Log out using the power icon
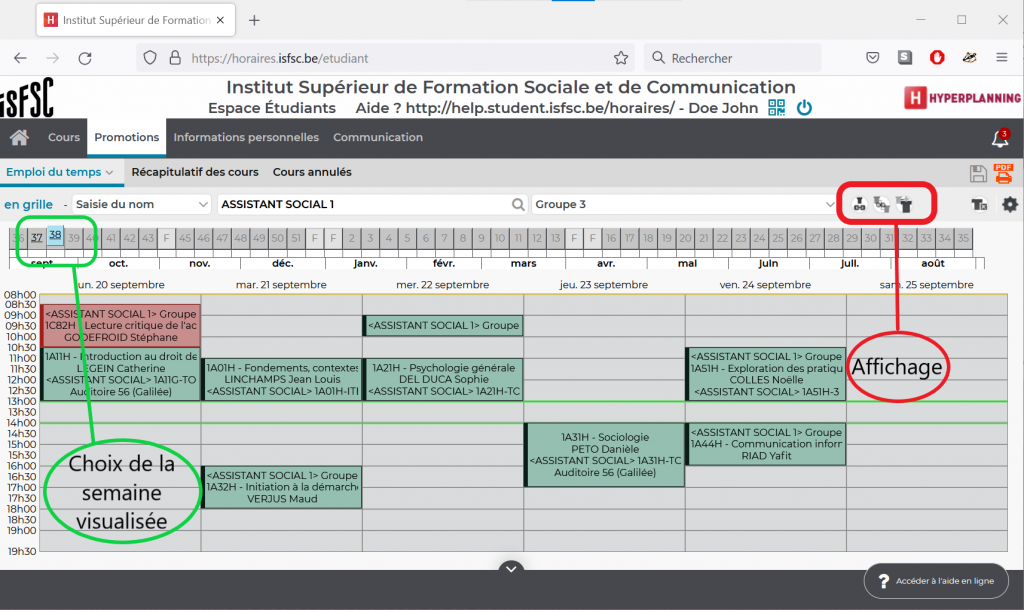 point(804,107)
